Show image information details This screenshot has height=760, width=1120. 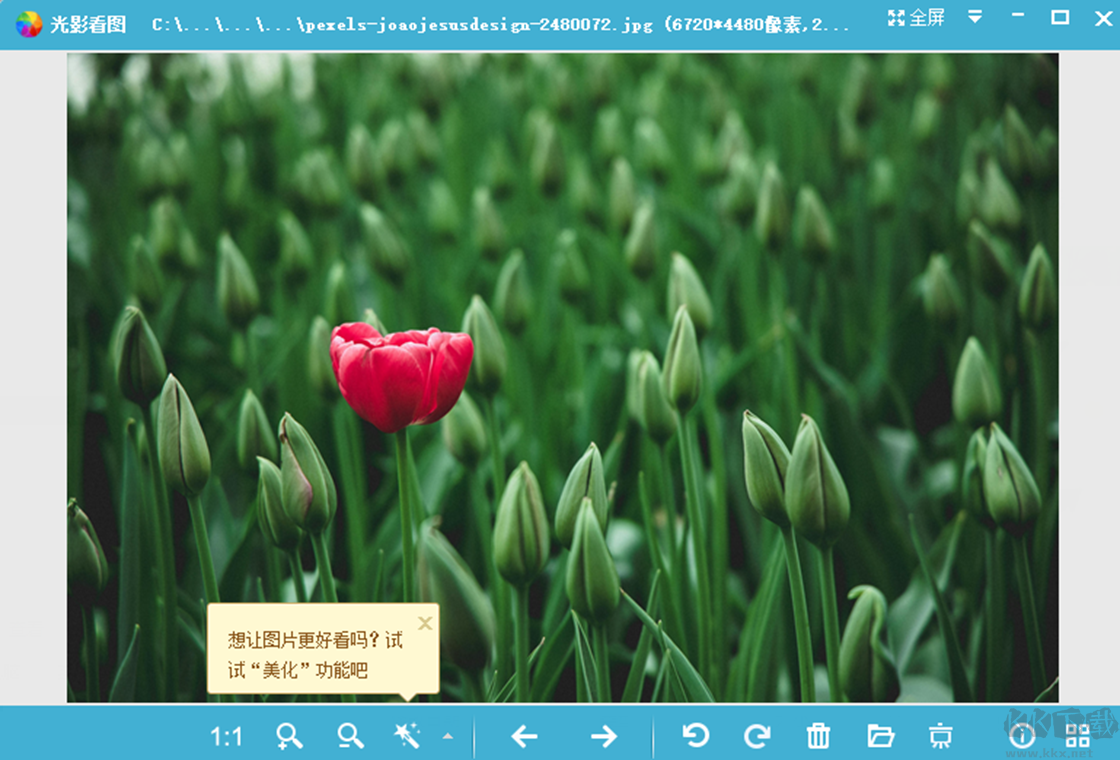point(1023,736)
